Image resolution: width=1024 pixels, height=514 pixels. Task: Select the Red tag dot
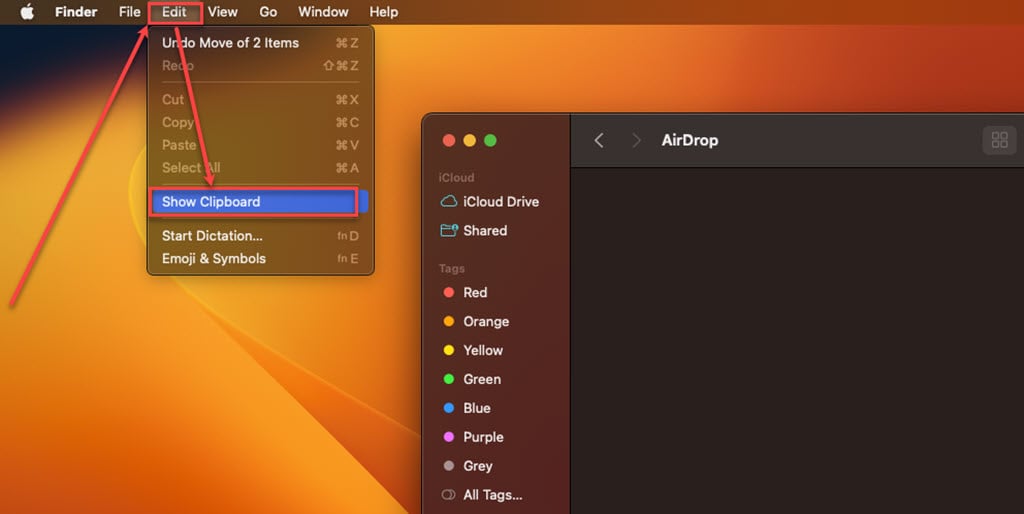[449, 293]
